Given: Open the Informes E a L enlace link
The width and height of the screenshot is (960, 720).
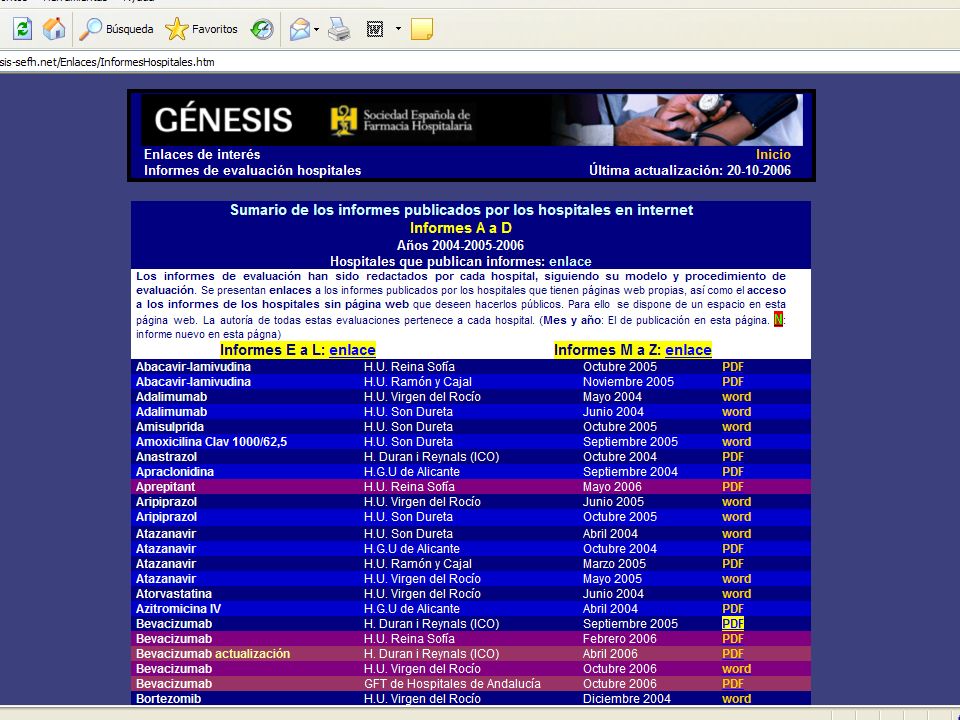Looking at the screenshot, I should pos(352,350).
